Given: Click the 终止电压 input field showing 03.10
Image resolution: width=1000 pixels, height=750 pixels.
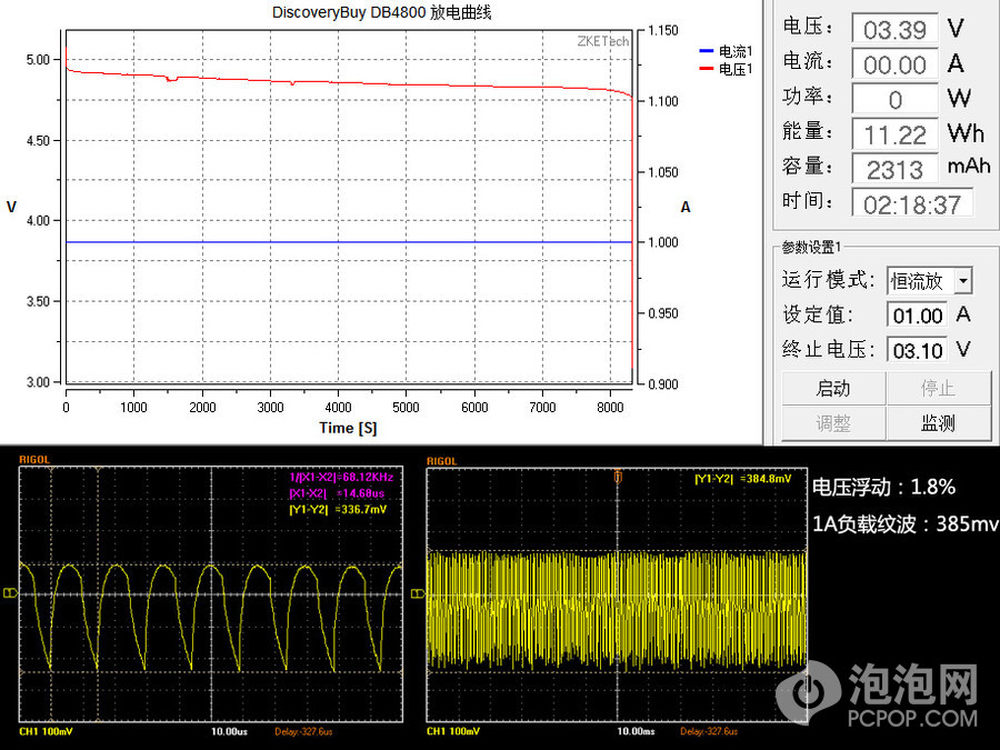Looking at the screenshot, I should click(x=917, y=350).
